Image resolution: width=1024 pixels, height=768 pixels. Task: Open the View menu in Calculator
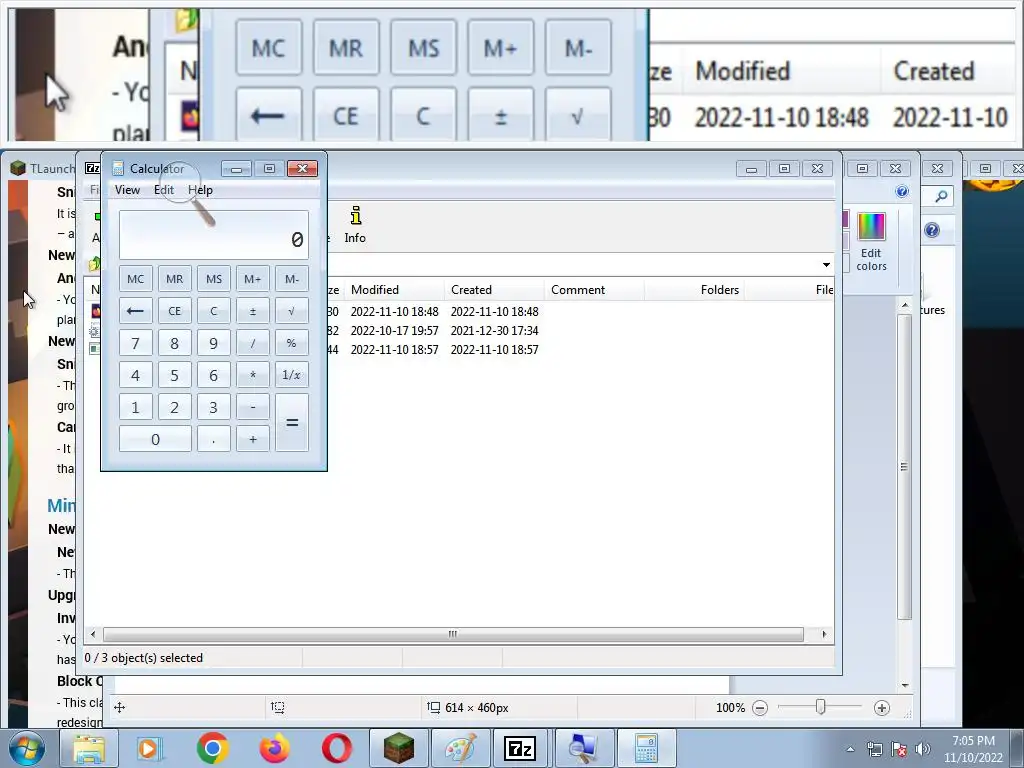127,190
